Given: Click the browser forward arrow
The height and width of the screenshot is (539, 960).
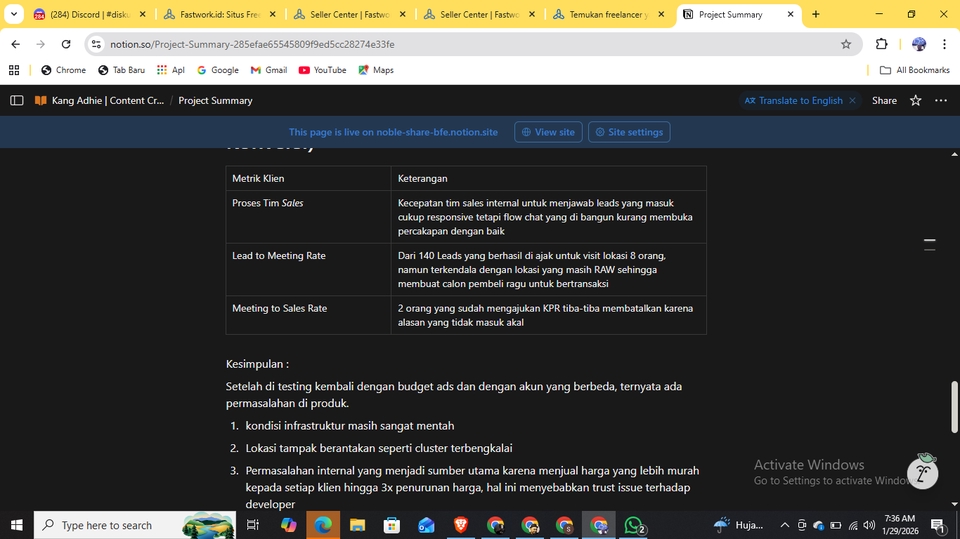Looking at the screenshot, I should coord(40,44).
